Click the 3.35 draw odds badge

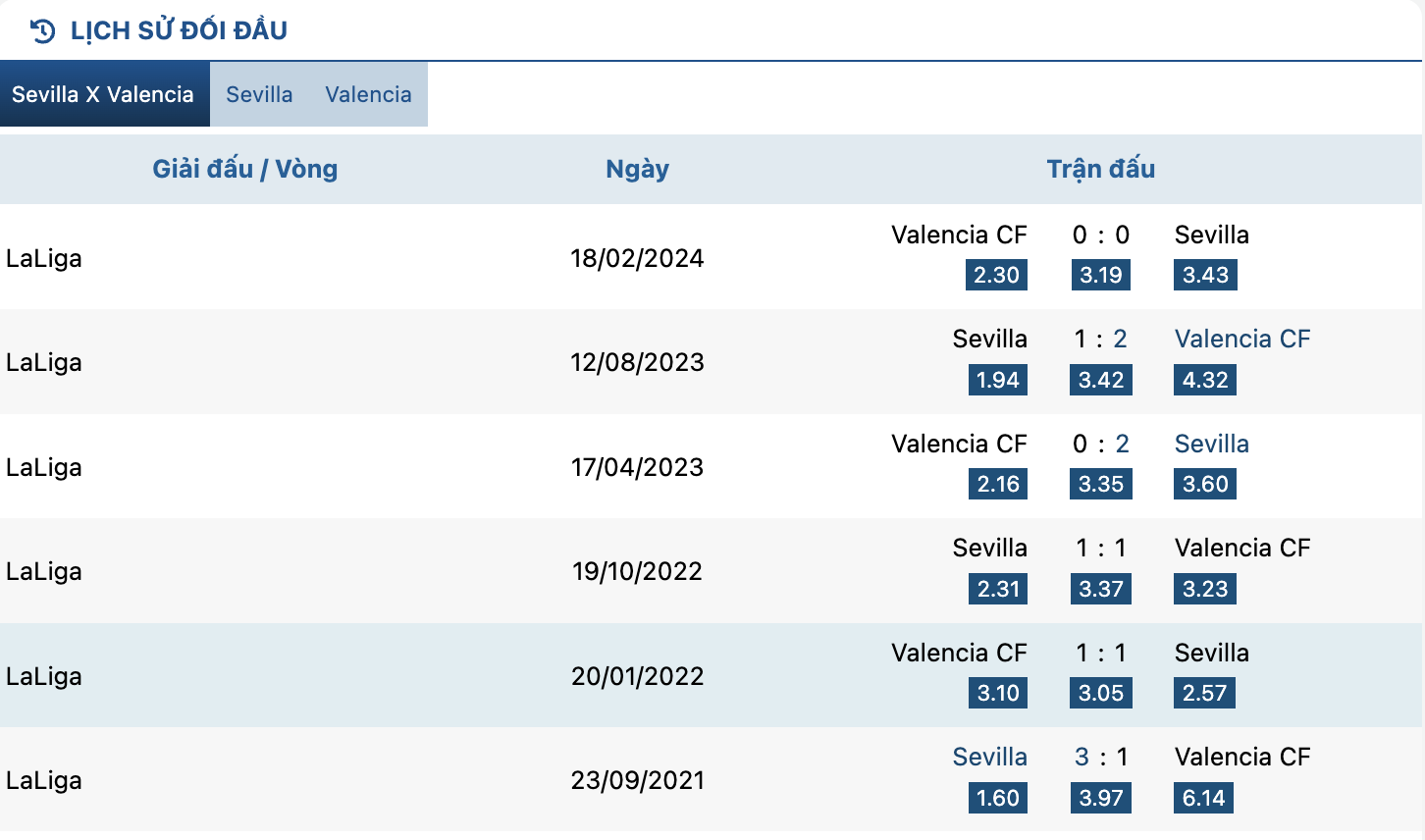point(1100,484)
